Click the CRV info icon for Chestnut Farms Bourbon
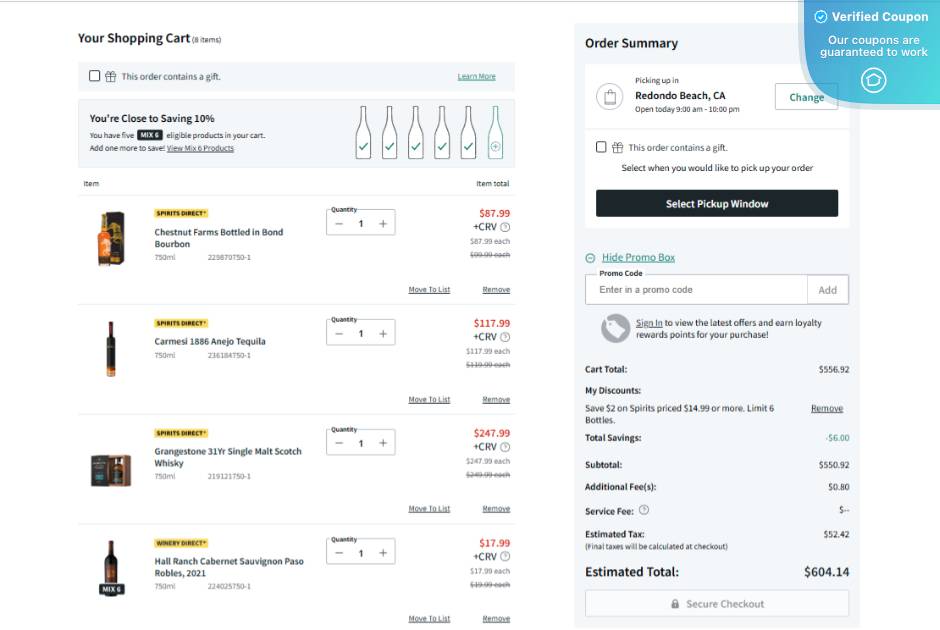The width and height of the screenshot is (940, 630). tap(505, 227)
